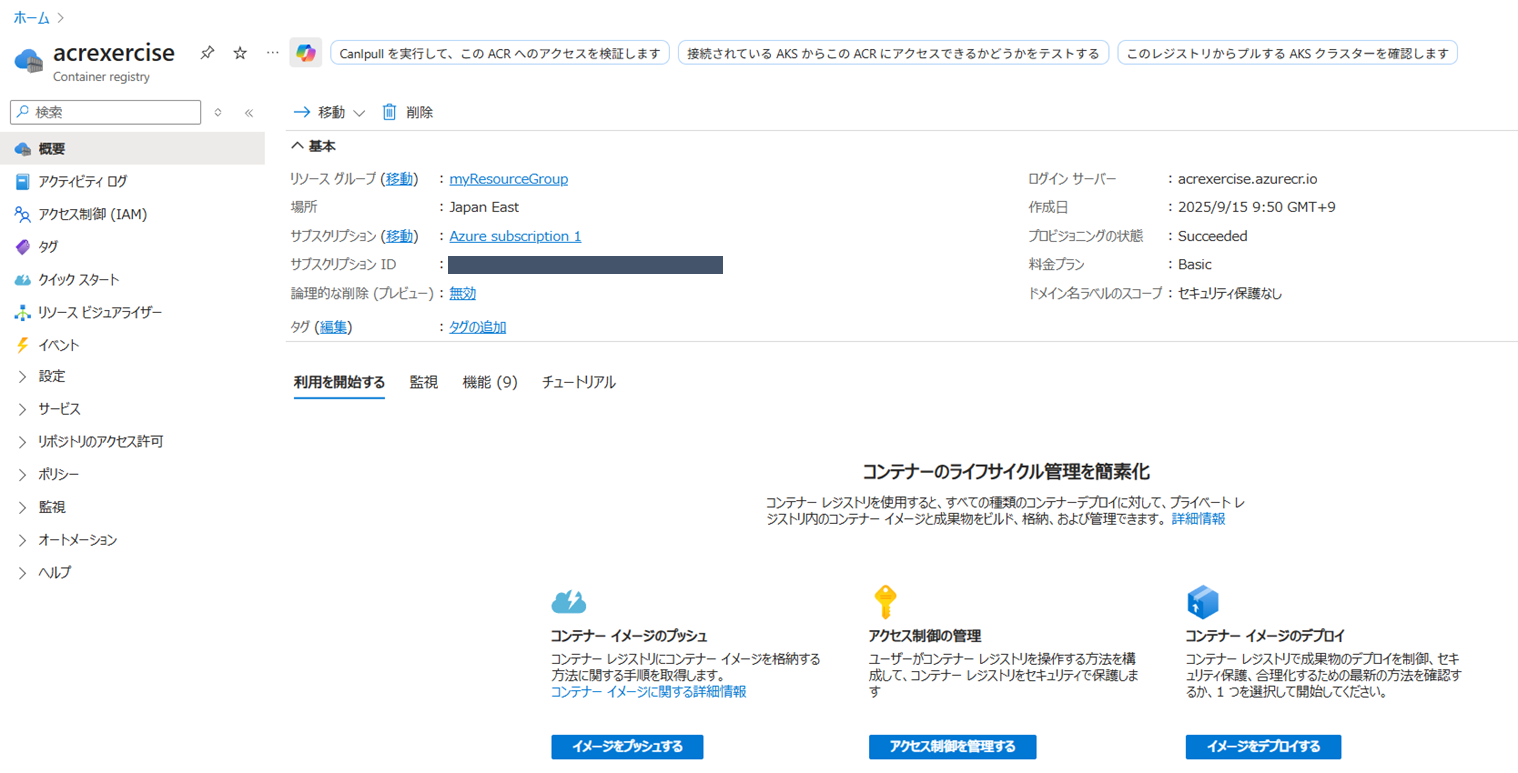
Task: Click the acrexercise container registry icon
Action: click(x=29, y=60)
